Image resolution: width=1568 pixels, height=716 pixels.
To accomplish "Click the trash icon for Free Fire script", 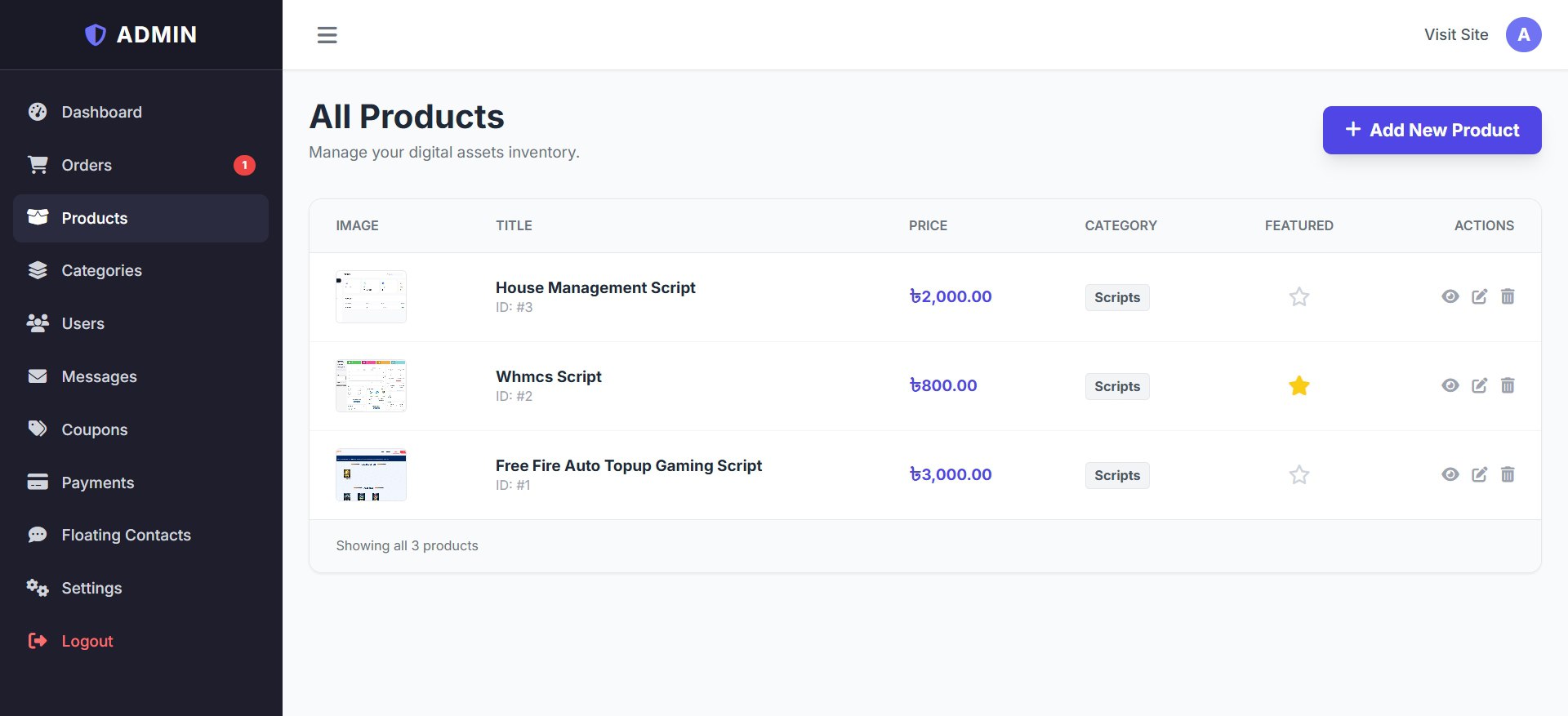I will [1508, 474].
